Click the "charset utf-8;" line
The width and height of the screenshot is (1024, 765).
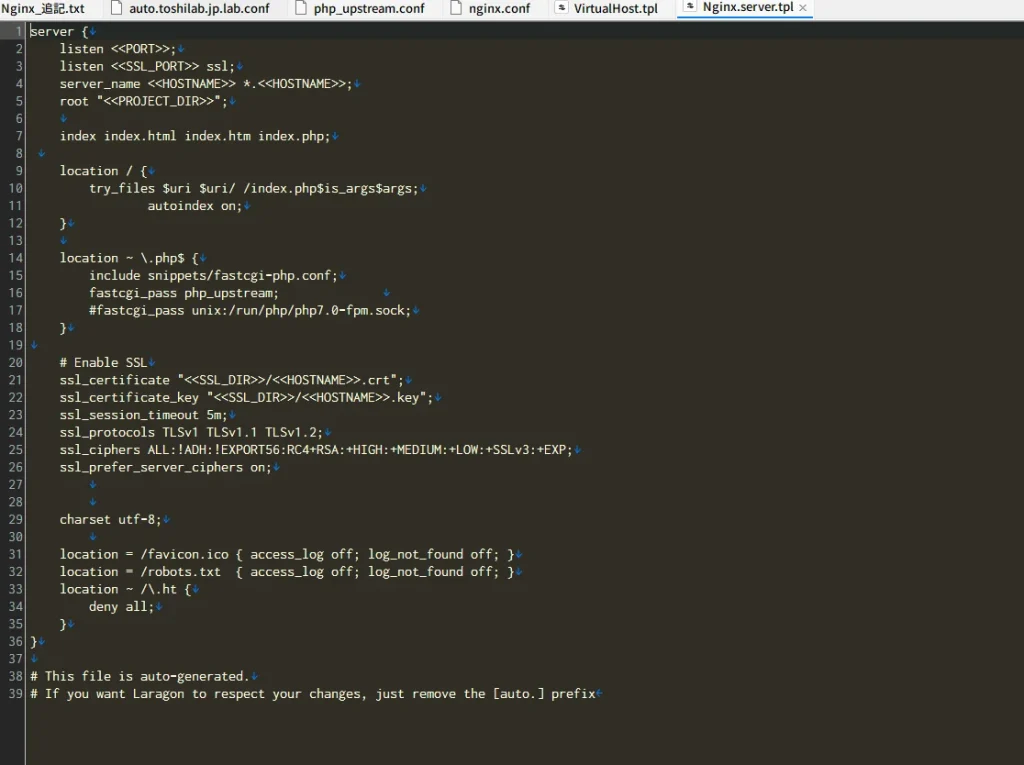[x=110, y=519]
